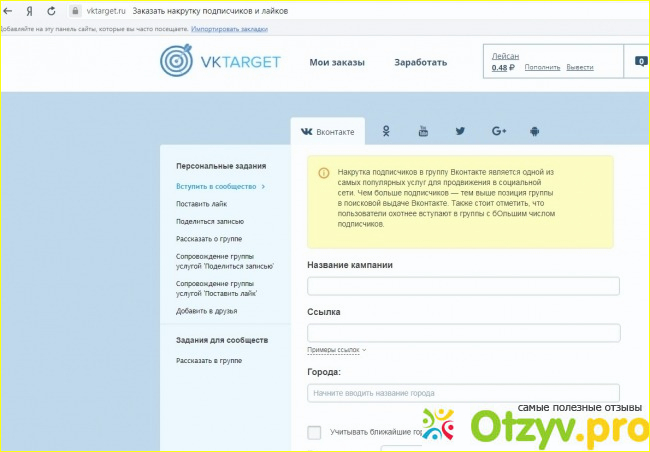Open the Google+ tab icon
650x452 pixels.
[498, 131]
